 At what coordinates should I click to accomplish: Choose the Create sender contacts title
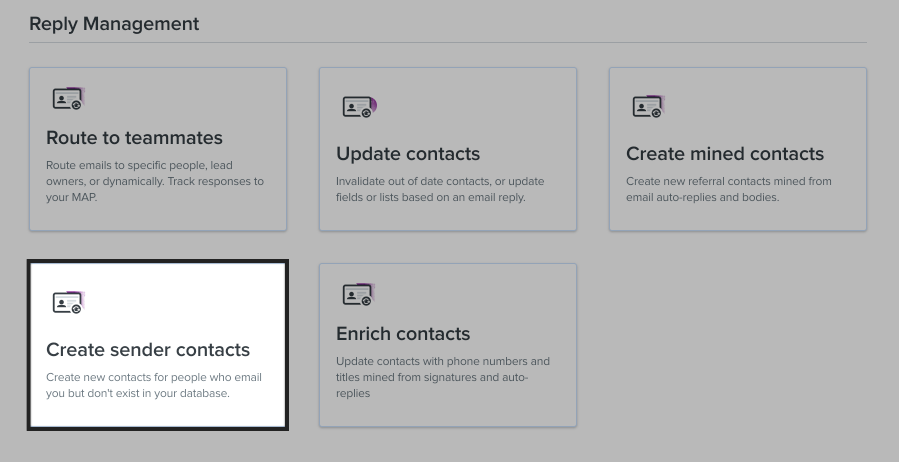pyautogui.click(x=148, y=350)
